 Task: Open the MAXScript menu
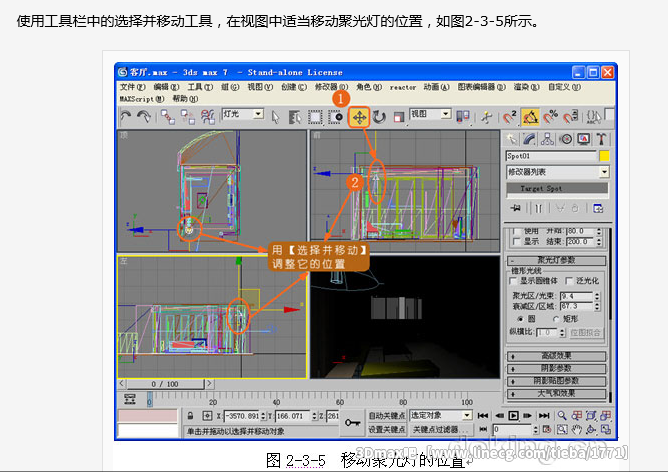click(x=142, y=99)
